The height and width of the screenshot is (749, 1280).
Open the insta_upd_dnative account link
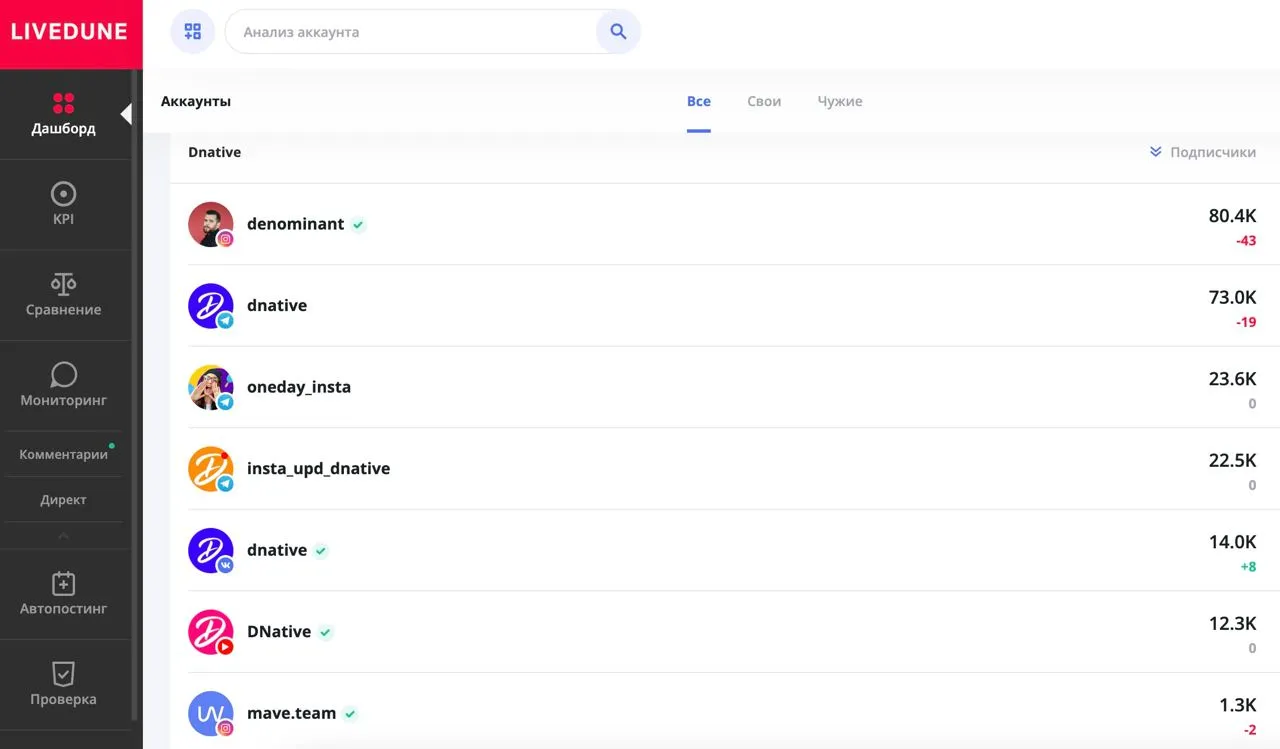point(319,468)
